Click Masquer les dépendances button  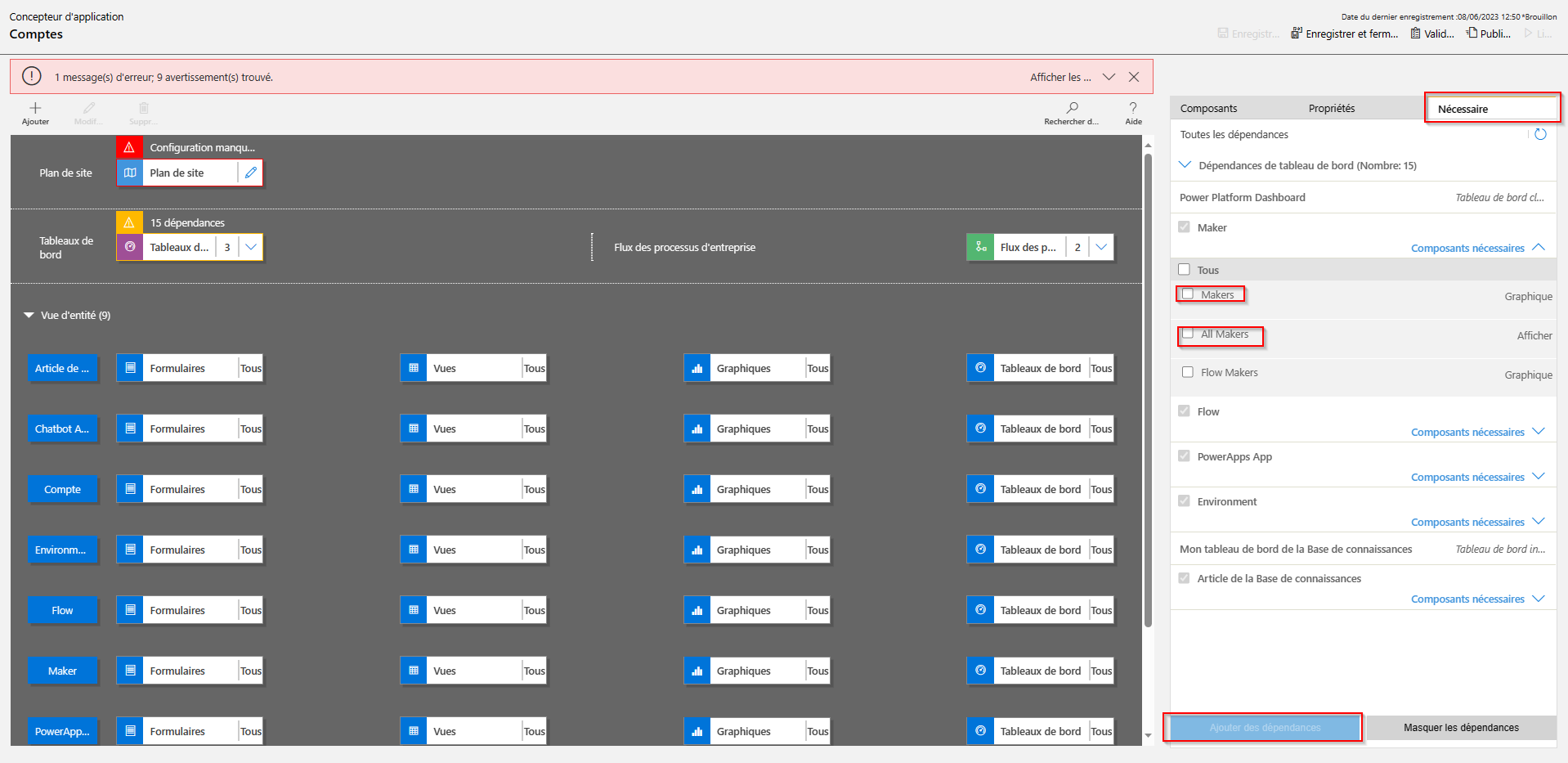(x=1461, y=727)
